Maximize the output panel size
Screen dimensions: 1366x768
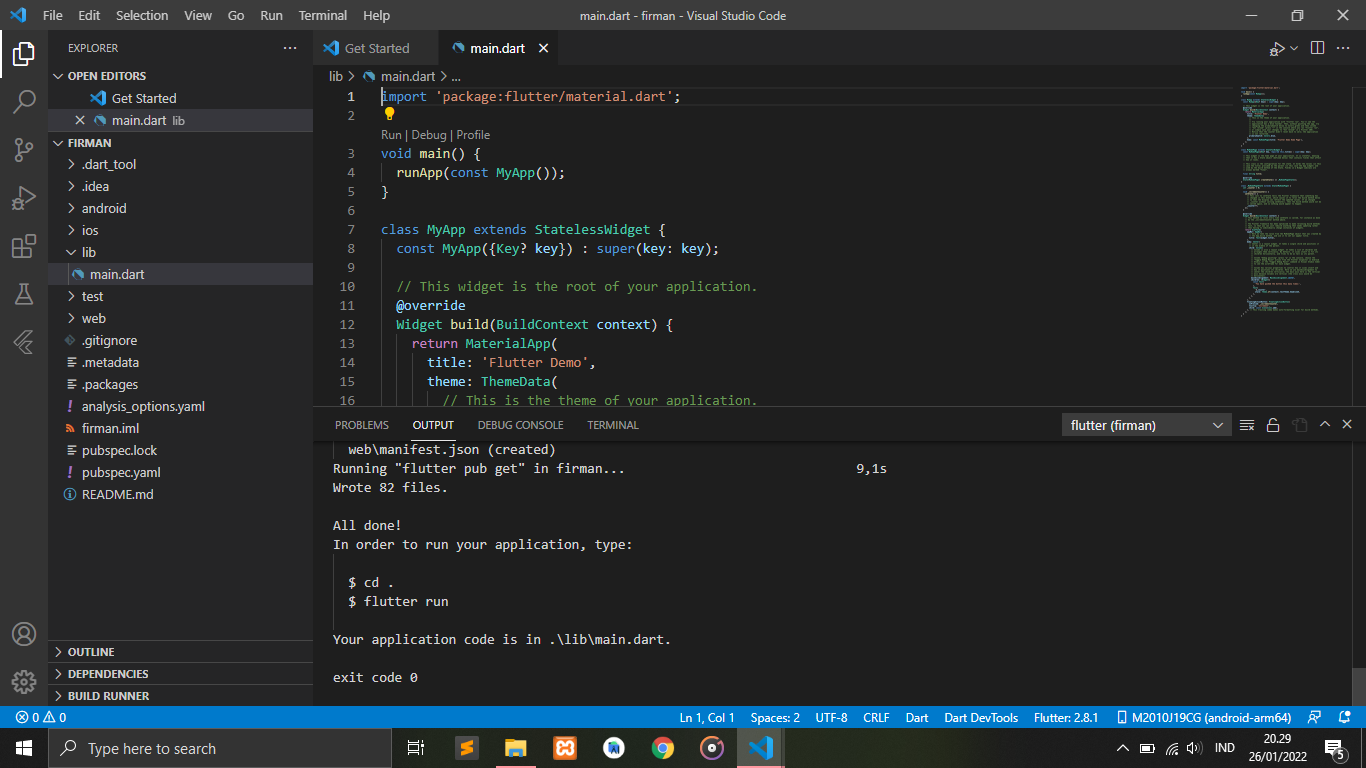pos(1325,425)
